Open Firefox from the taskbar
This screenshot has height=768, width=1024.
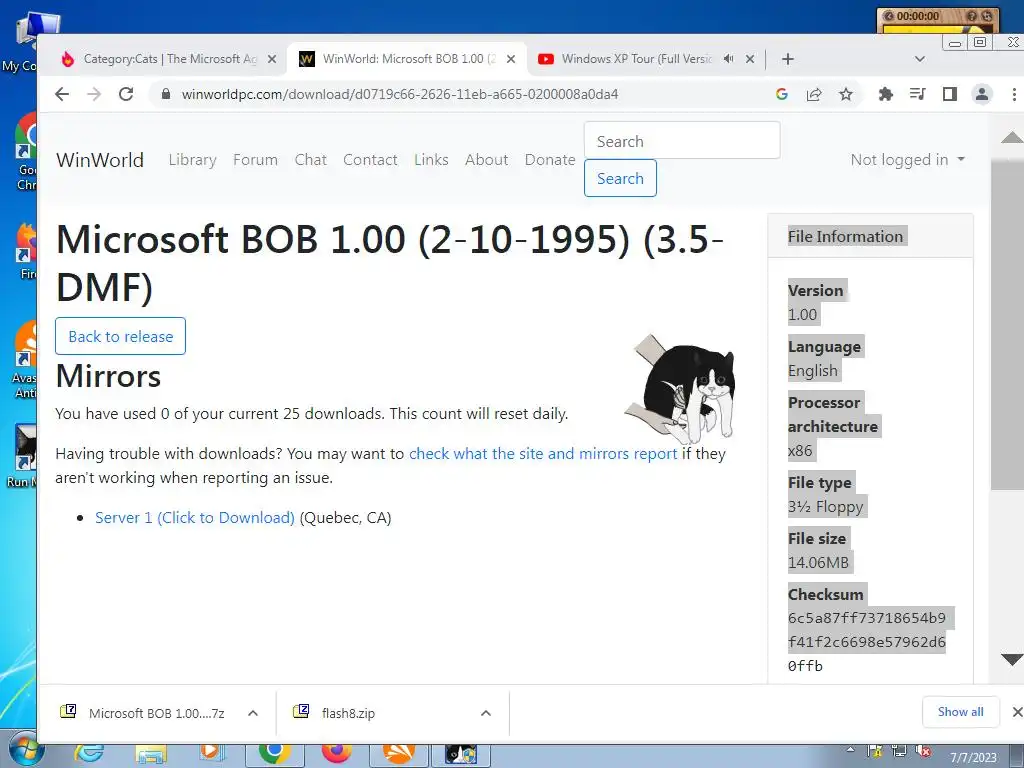[336, 753]
